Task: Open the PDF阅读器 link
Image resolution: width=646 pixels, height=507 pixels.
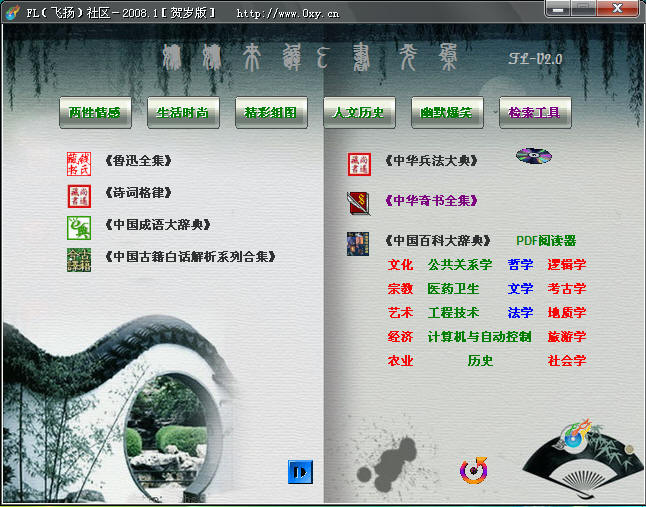Action: pos(546,241)
